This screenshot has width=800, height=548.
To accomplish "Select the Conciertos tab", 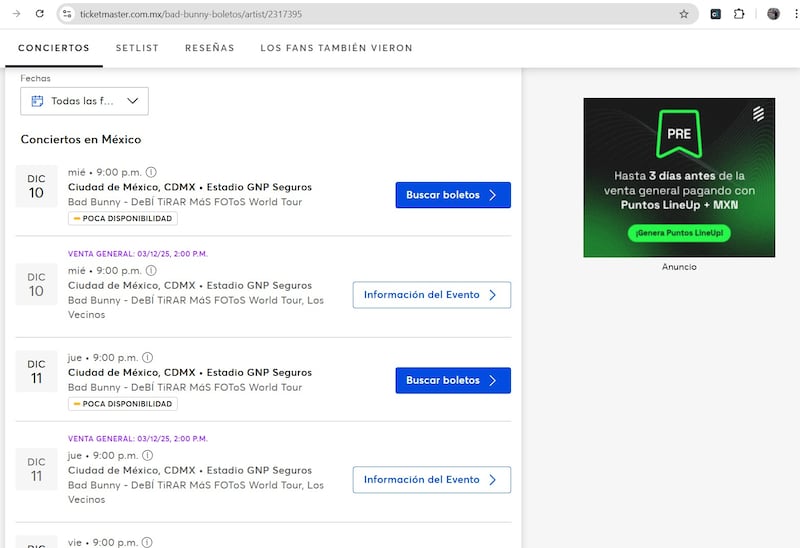I will pos(53,48).
